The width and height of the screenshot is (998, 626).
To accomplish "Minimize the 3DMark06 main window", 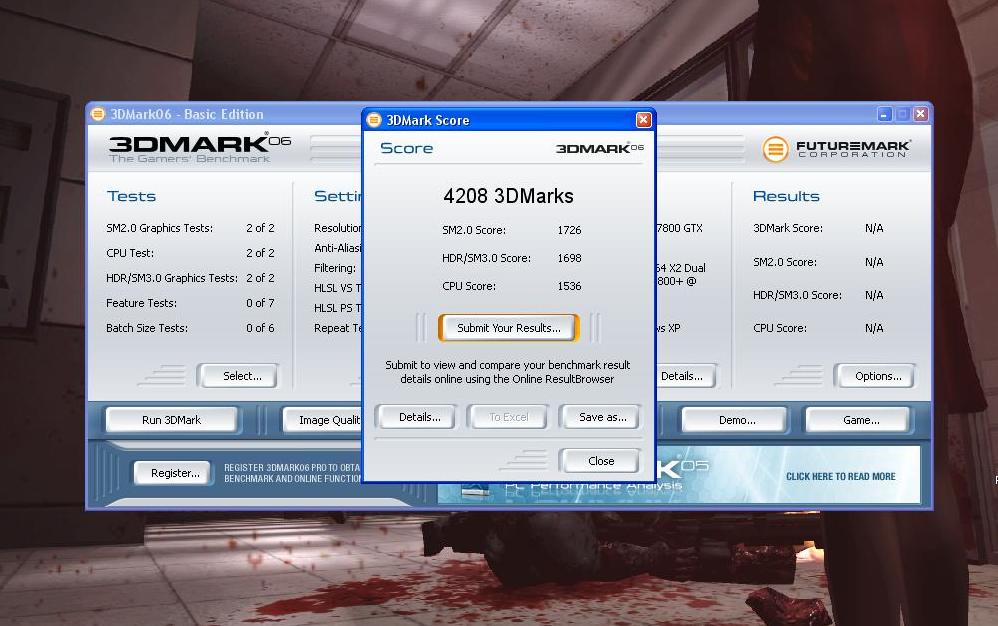I will (884, 115).
